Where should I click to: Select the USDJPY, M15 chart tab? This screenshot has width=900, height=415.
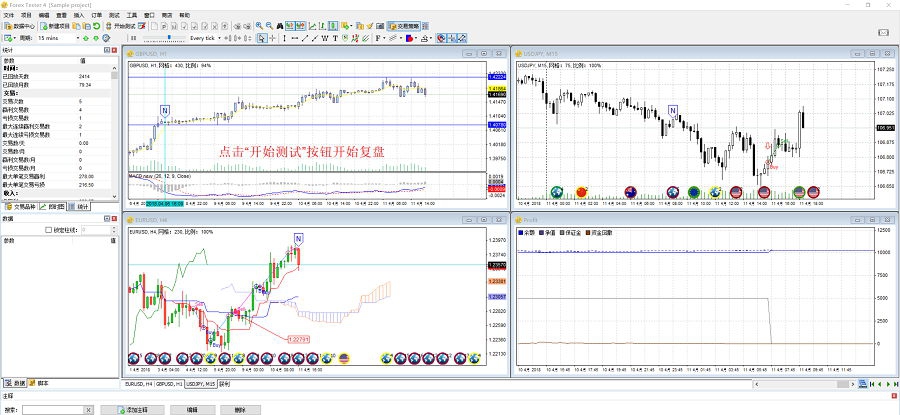pyautogui.click(x=201, y=383)
